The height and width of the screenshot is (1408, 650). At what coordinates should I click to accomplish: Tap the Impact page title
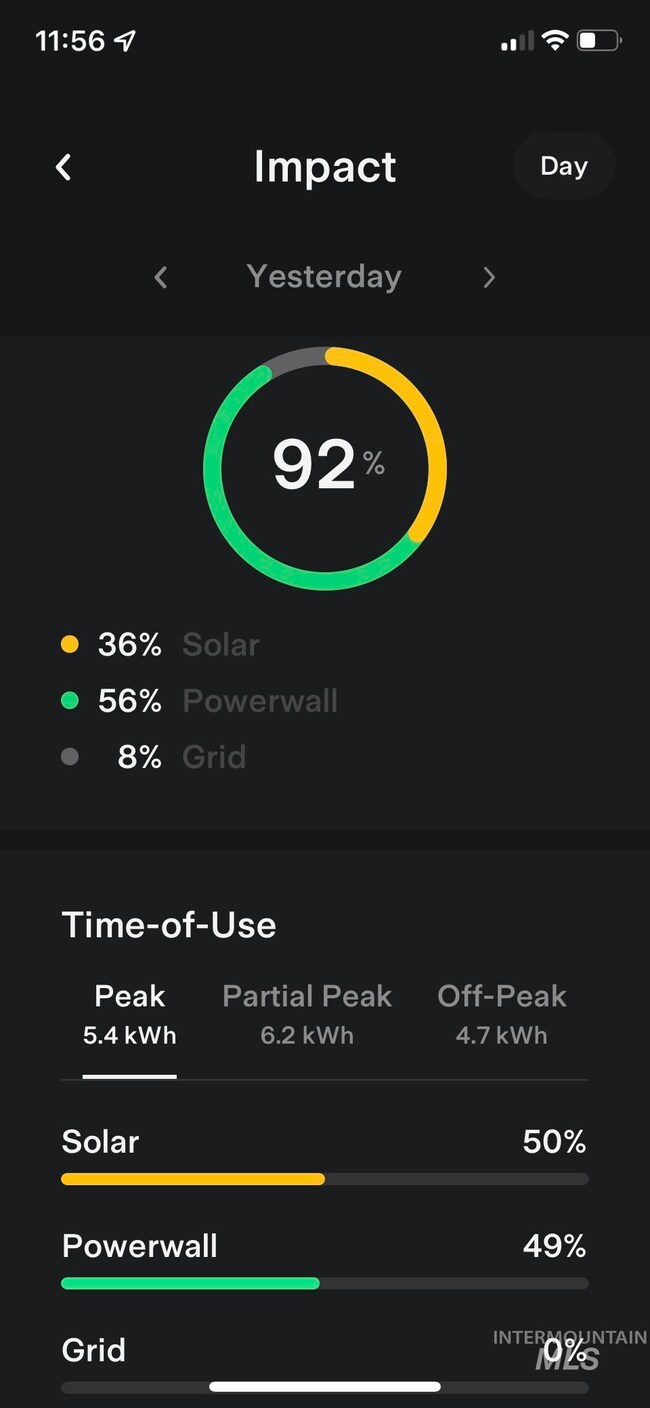tap(325, 167)
